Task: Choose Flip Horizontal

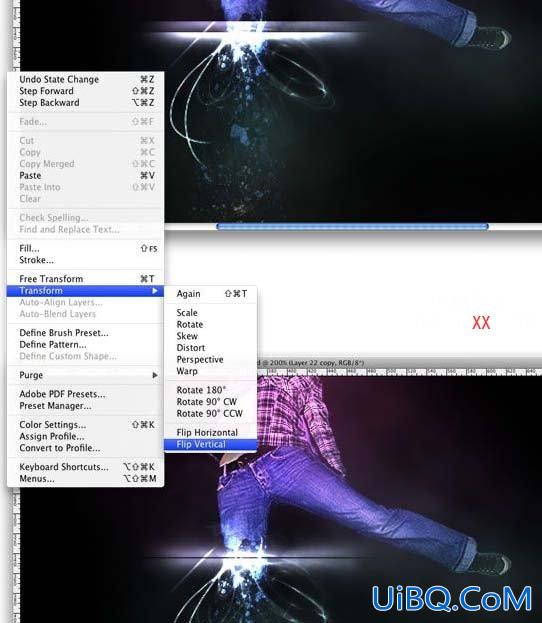Action: (x=211, y=432)
